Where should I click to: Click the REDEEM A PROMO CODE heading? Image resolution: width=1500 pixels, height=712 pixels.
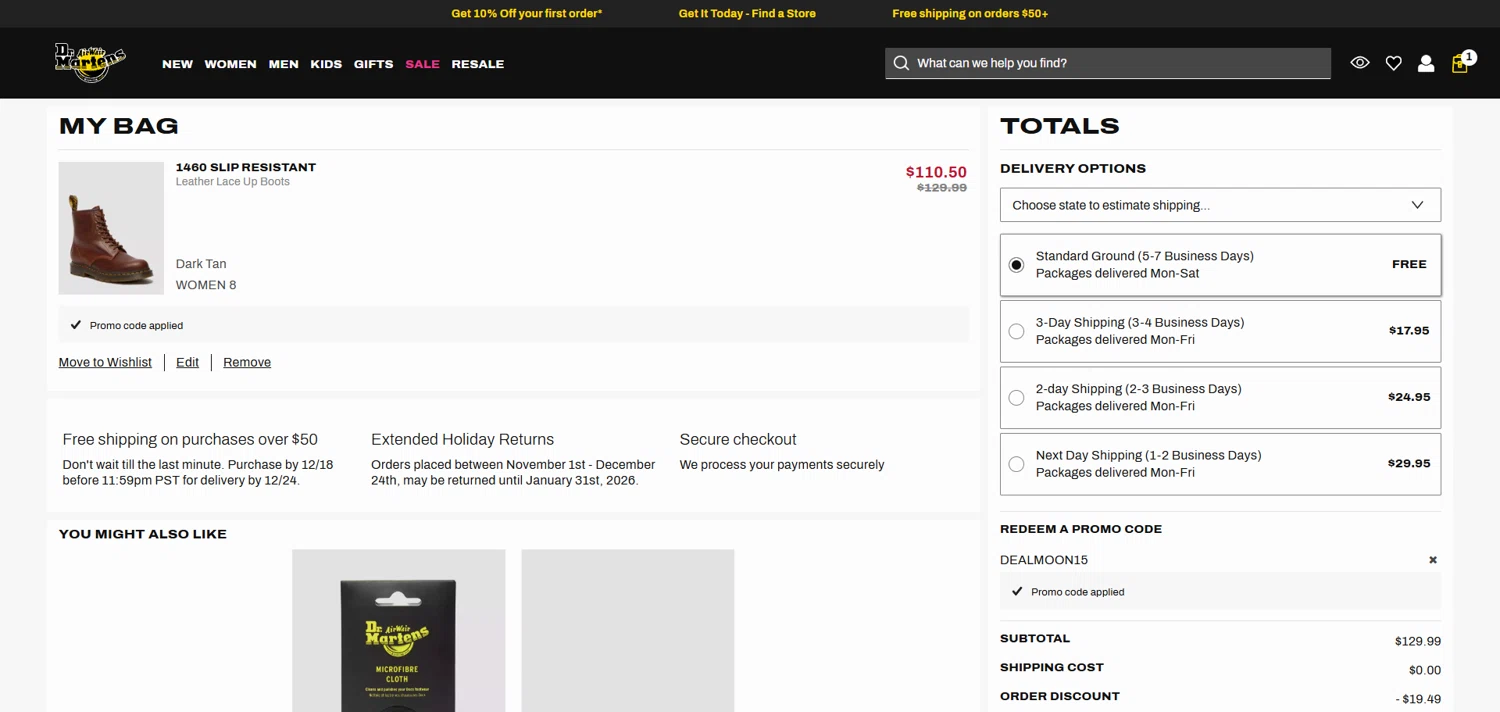coord(1081,529)
